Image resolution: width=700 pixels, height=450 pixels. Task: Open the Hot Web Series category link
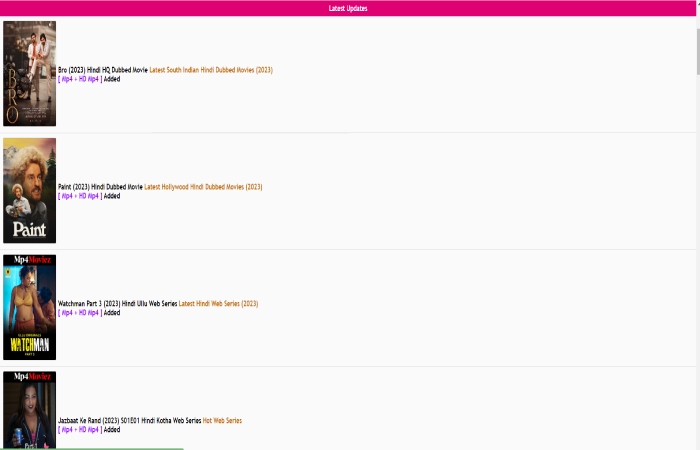(222, 421)
